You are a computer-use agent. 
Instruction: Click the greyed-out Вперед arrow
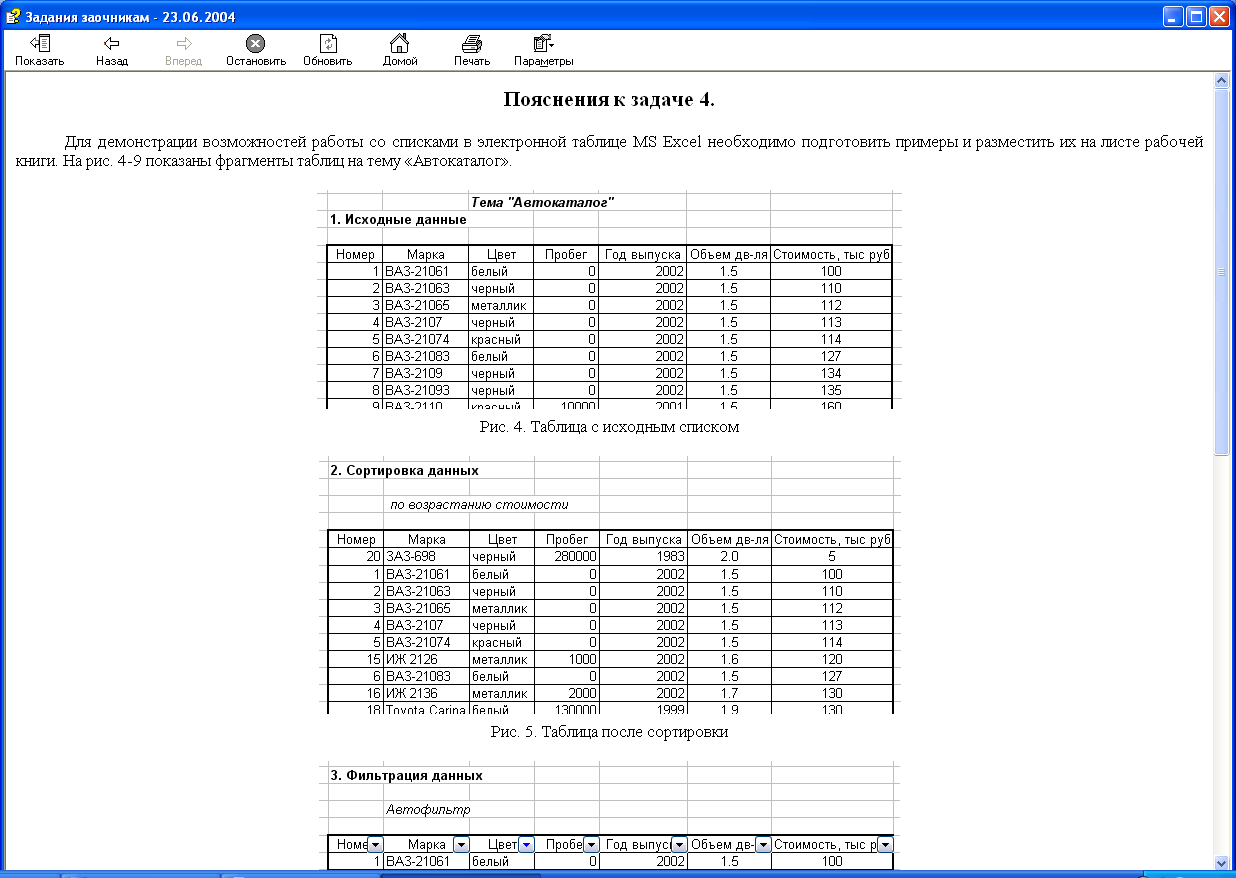(x=183, y=50)
